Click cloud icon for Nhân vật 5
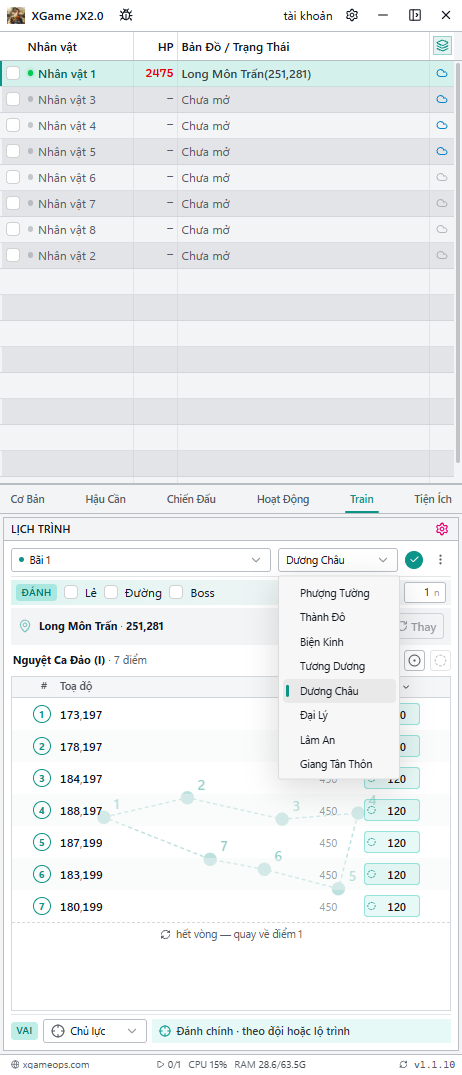This screenshot has height=1075, width=462. (x=442, y=152)
